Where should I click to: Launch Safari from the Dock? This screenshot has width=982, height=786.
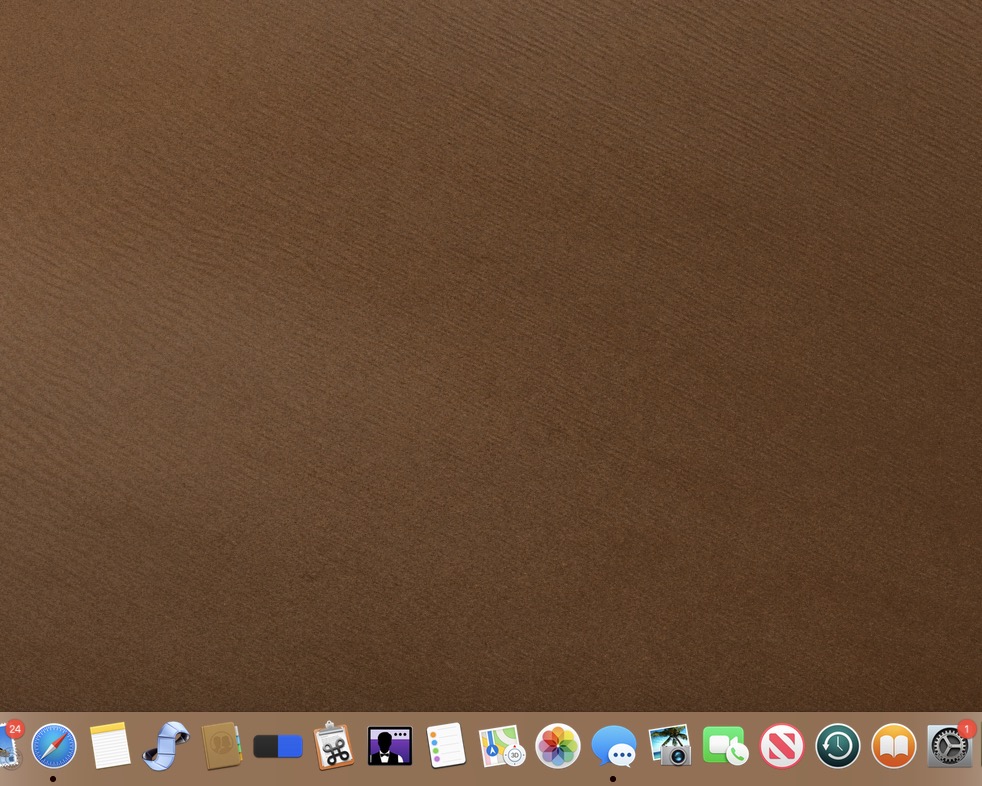point(54,746)
